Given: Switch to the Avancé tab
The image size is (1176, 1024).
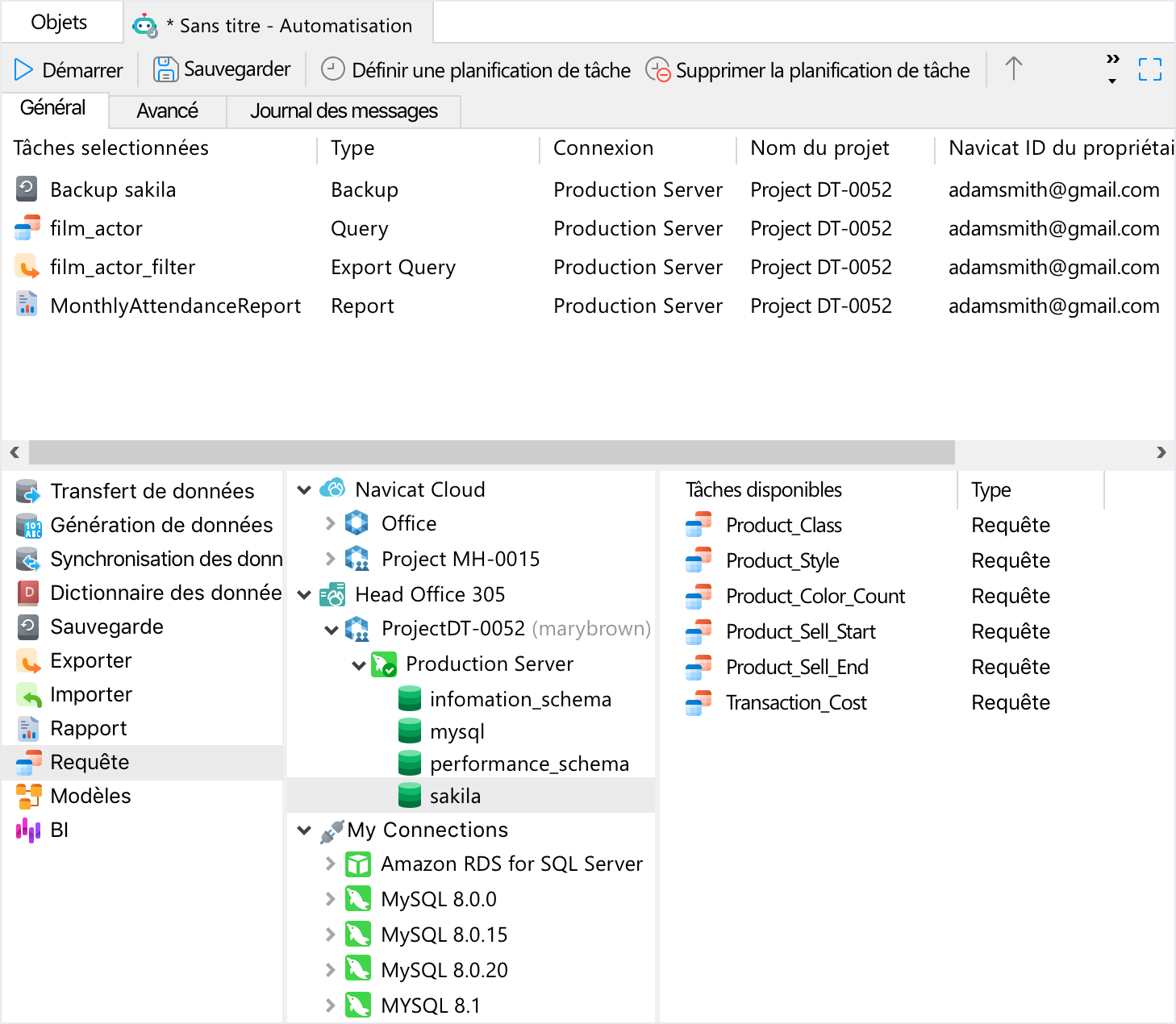Looking at the screenshot, I should (167, 111).
